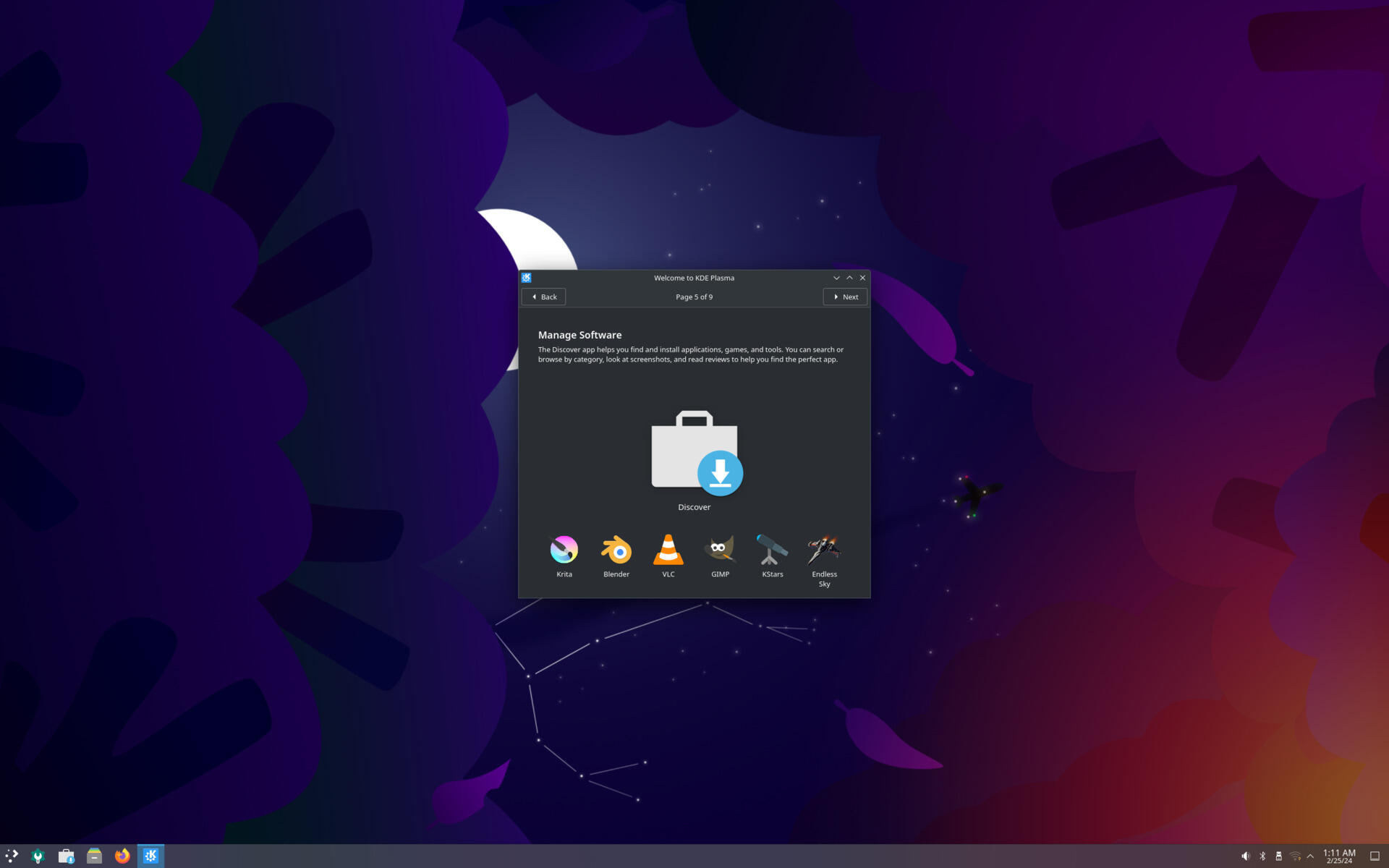Expand the hidden system tray icons arrow

[1310, 856]
